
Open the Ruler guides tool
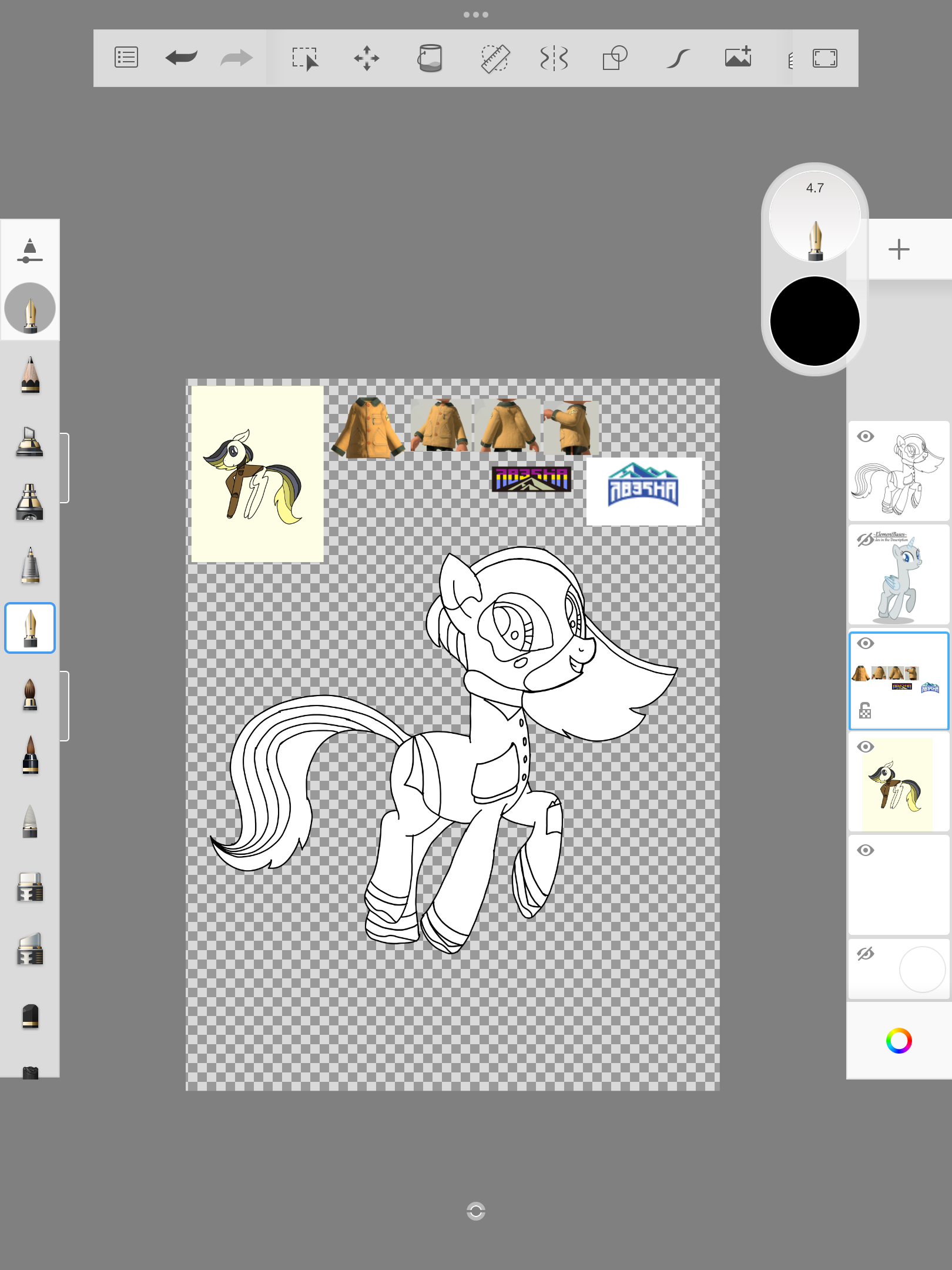pos(495,58)
